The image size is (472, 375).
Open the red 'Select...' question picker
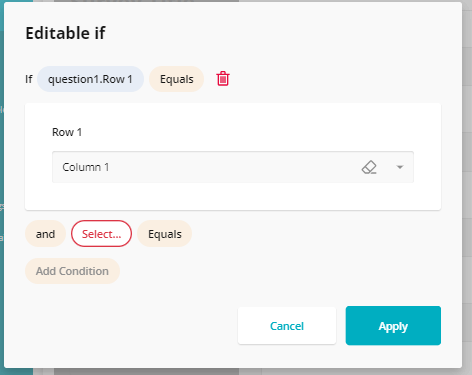(101, 234)
